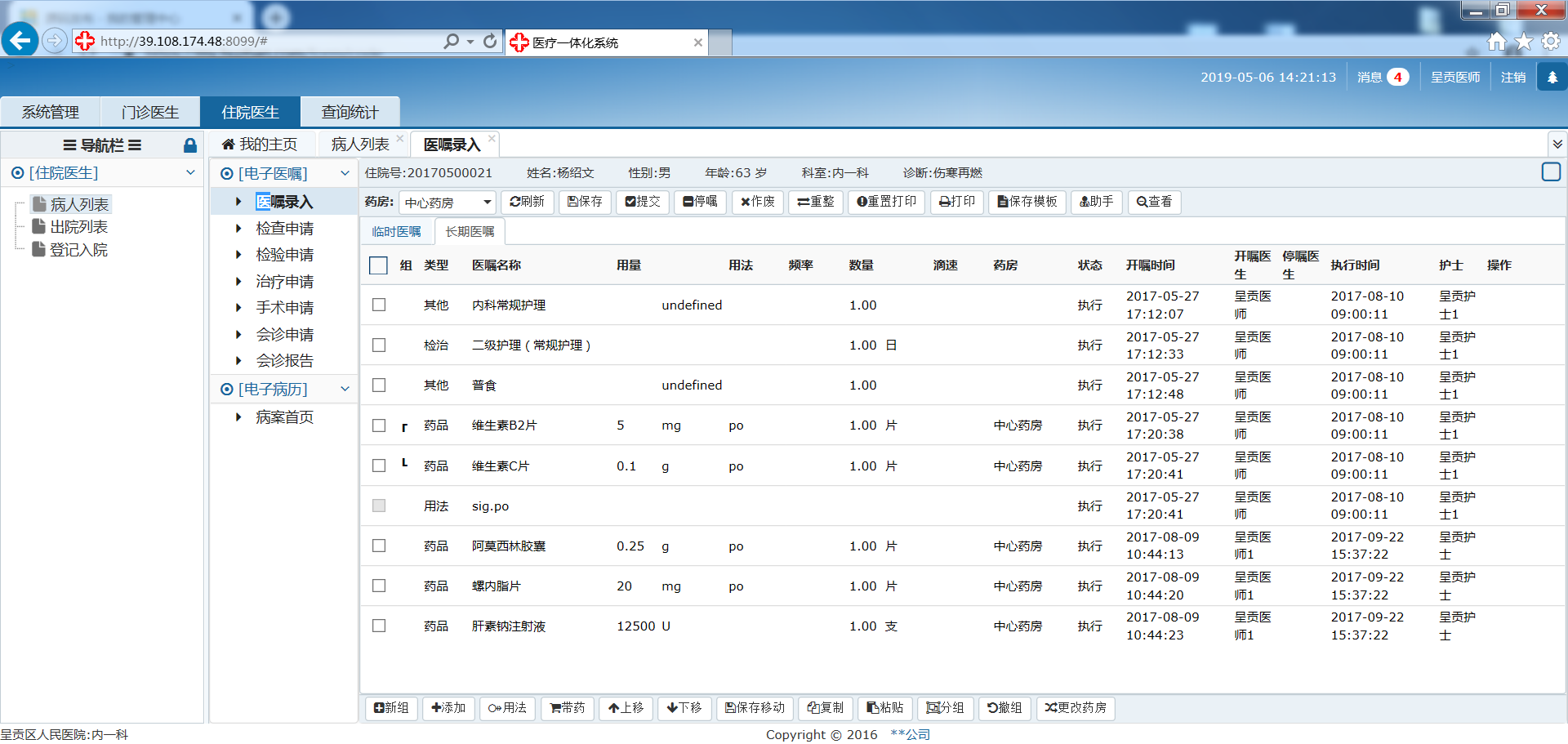Click the browser back arrow button
Image resolution: width=1568 pixels, height=744 pixels.
tap(20, 39)
